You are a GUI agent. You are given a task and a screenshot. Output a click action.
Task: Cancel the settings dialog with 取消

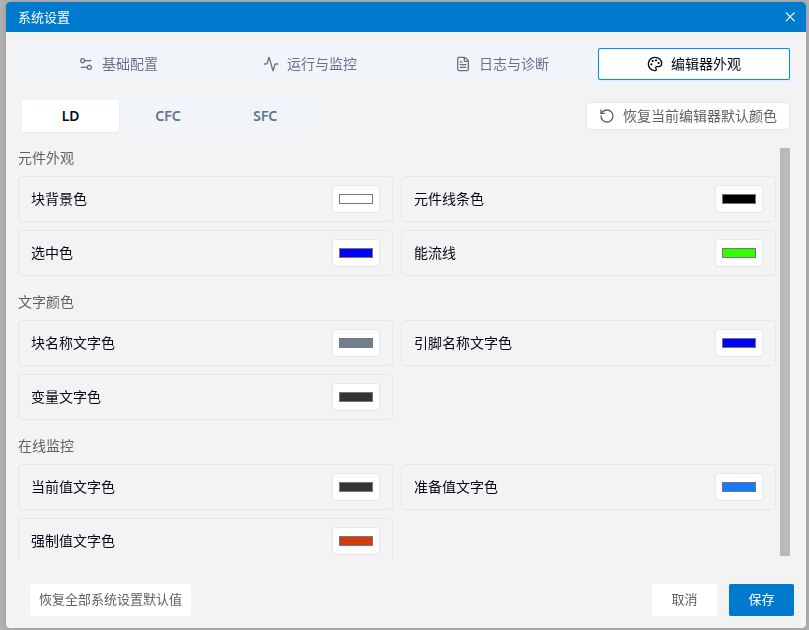pyautogui.click(x=684, y=600)
